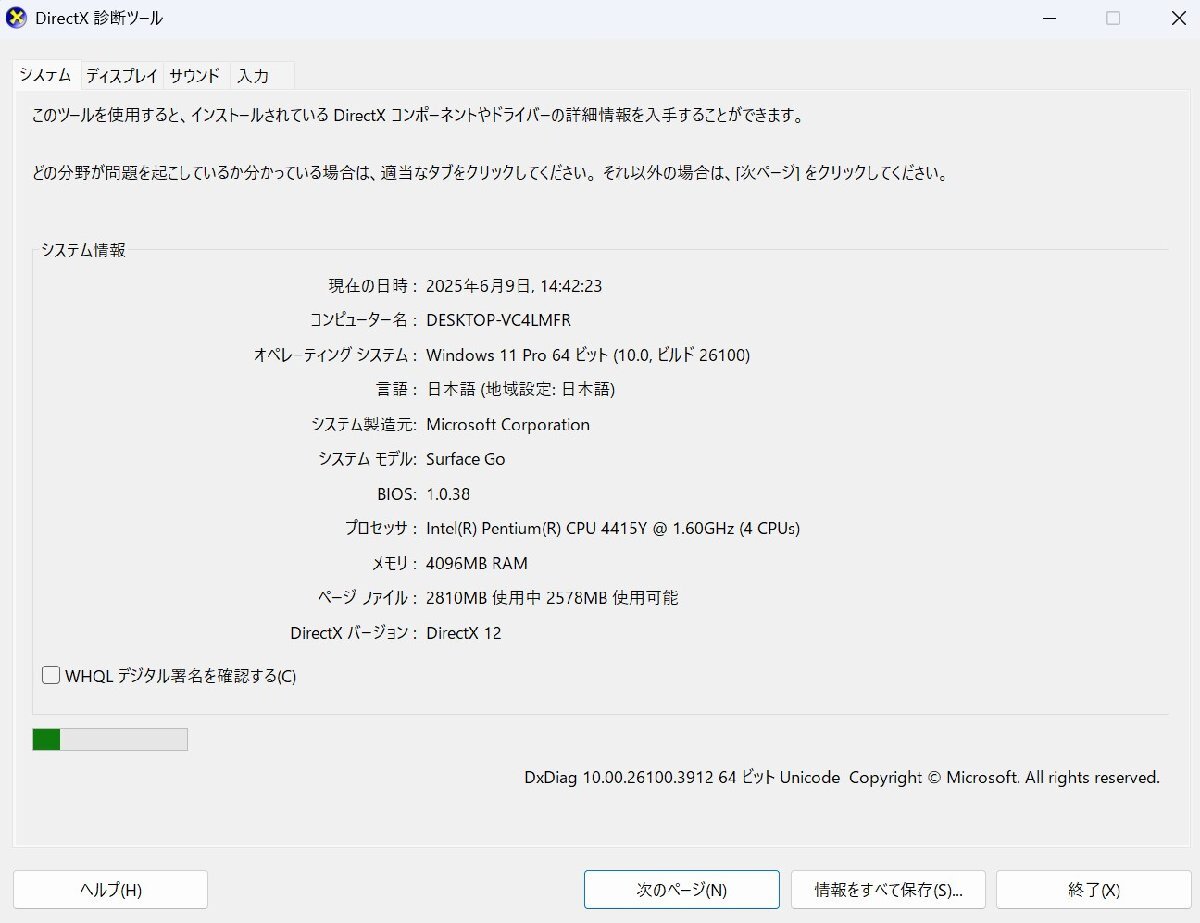Click the Windows 11 Pro 64 ビット value

[x=588, y=355]
